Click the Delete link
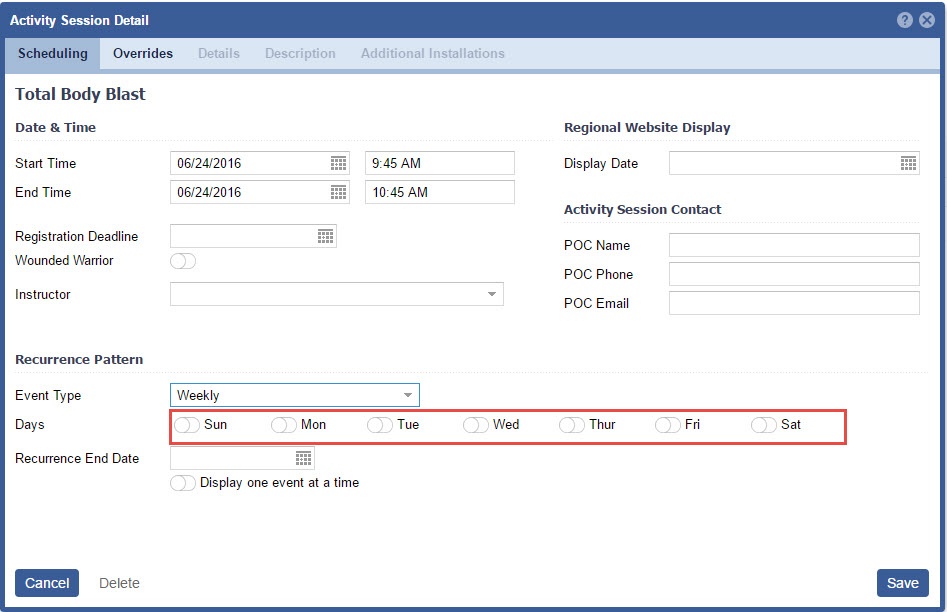The image size is (947, 612). [x=119, y=583]
